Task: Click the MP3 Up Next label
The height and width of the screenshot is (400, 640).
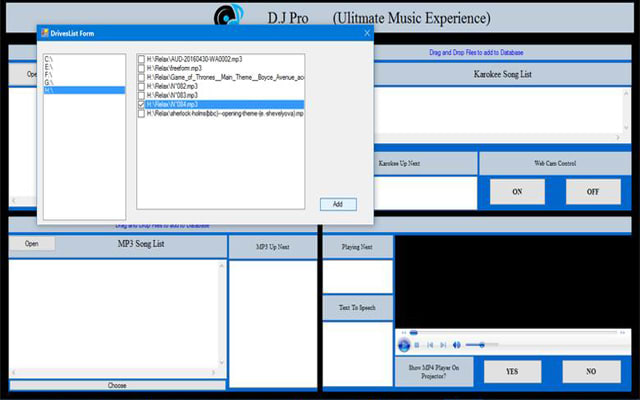Action: (273, 247)
